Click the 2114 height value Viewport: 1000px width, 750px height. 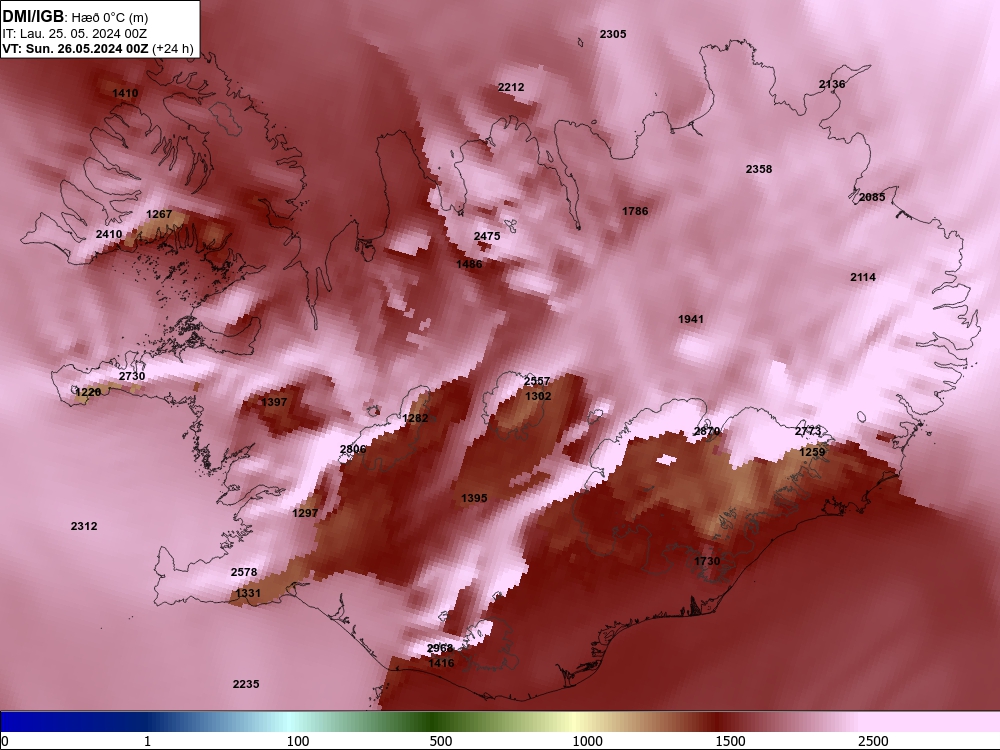pos(863,277)
